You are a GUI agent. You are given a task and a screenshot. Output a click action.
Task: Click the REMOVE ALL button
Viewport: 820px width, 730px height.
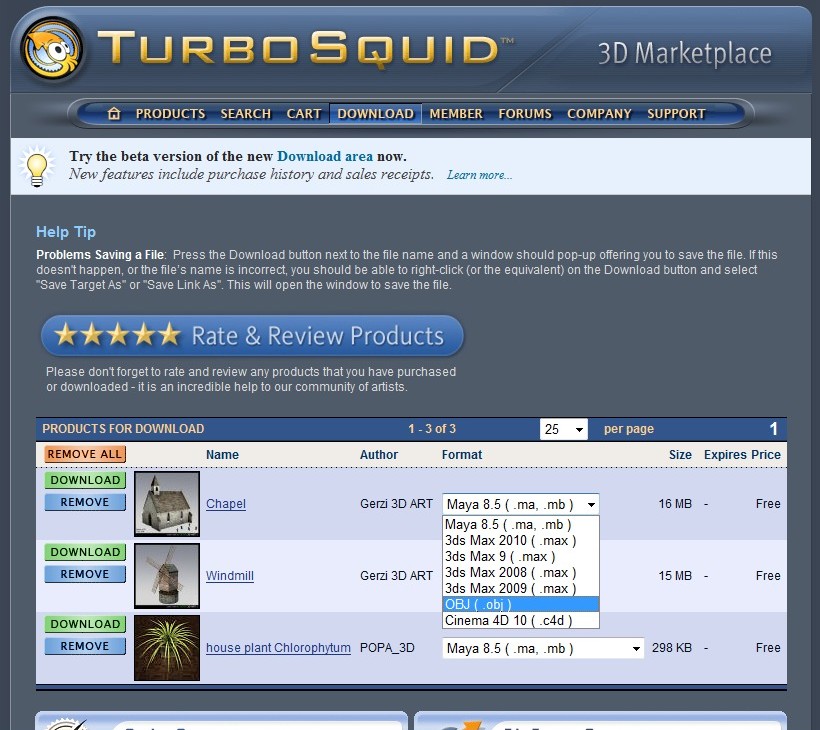click(x=85, y=454)
